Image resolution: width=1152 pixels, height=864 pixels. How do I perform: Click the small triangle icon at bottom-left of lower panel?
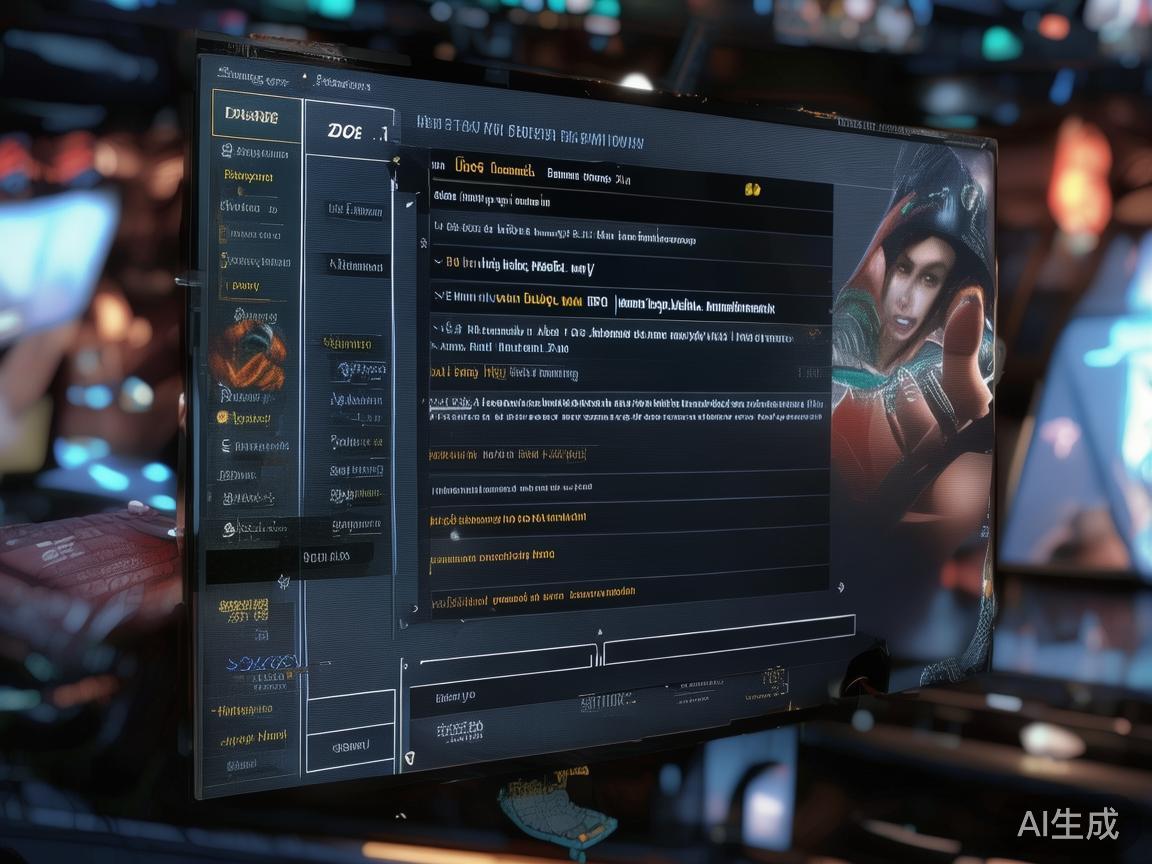click(x=408, y=760)
